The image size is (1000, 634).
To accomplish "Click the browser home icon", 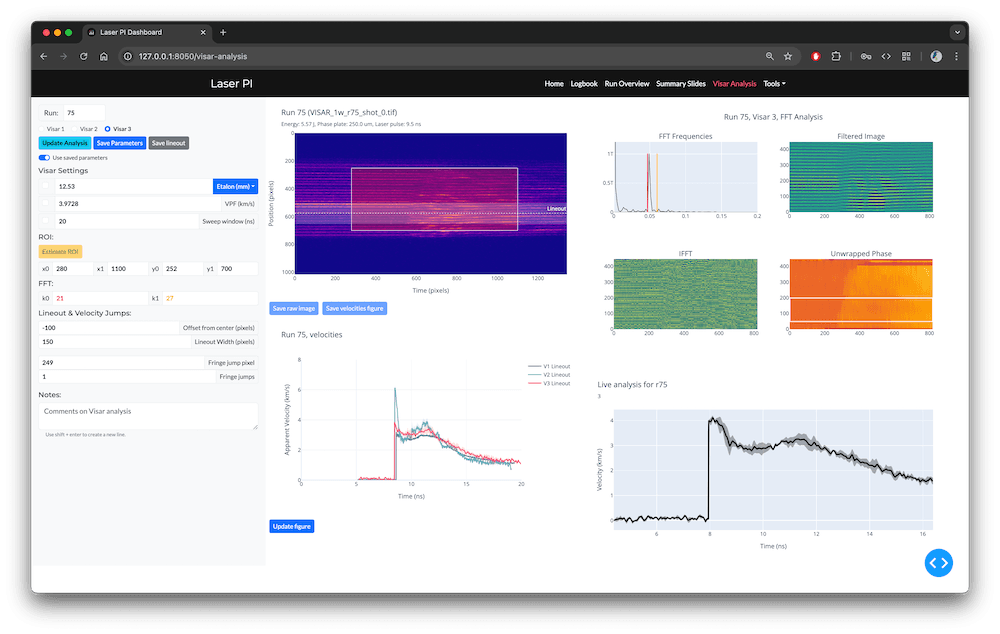I will click(x=104, y=56).
